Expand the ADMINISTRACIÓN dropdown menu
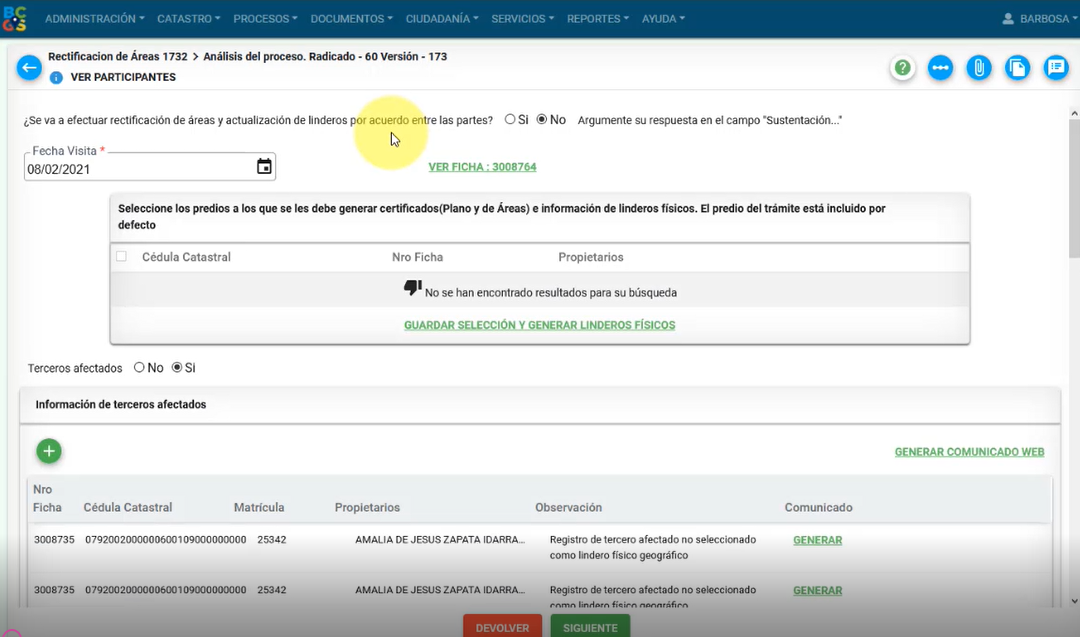1080x637 pixels. (94, 19)
